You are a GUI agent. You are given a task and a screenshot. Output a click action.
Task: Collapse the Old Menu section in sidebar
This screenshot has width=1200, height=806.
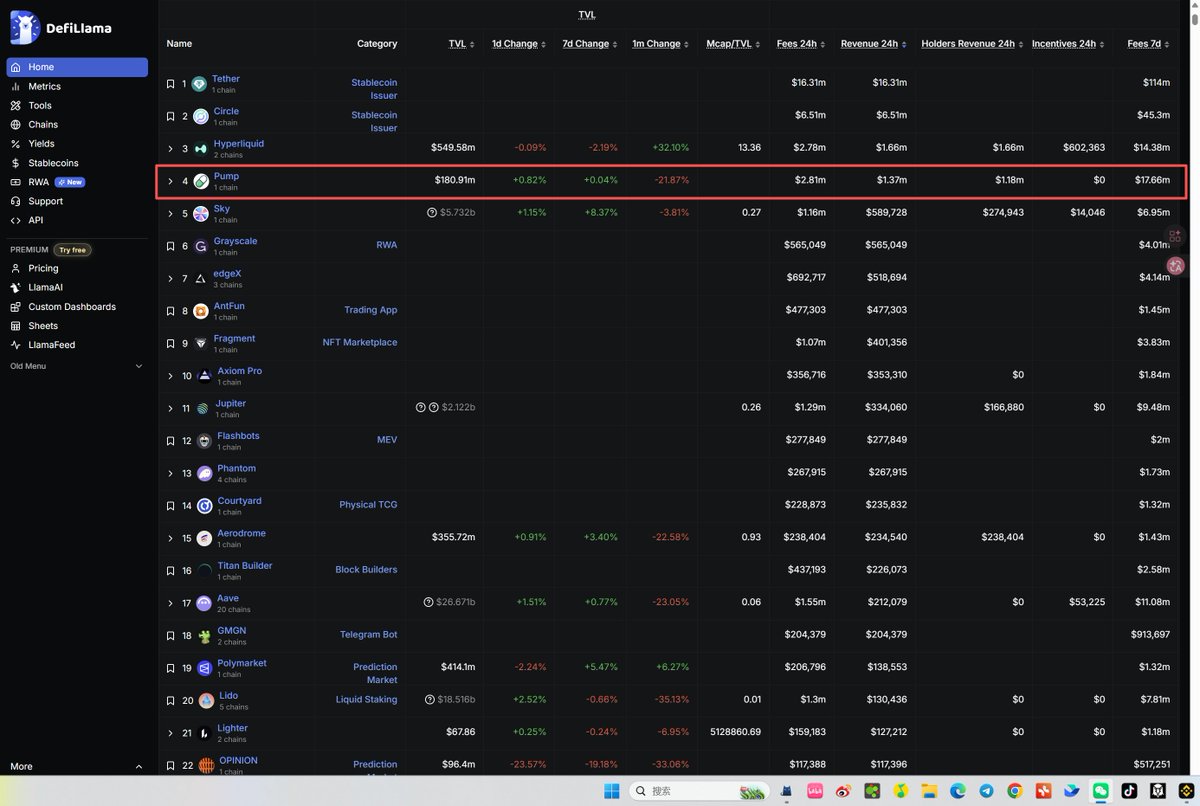[x=77, y=366]
